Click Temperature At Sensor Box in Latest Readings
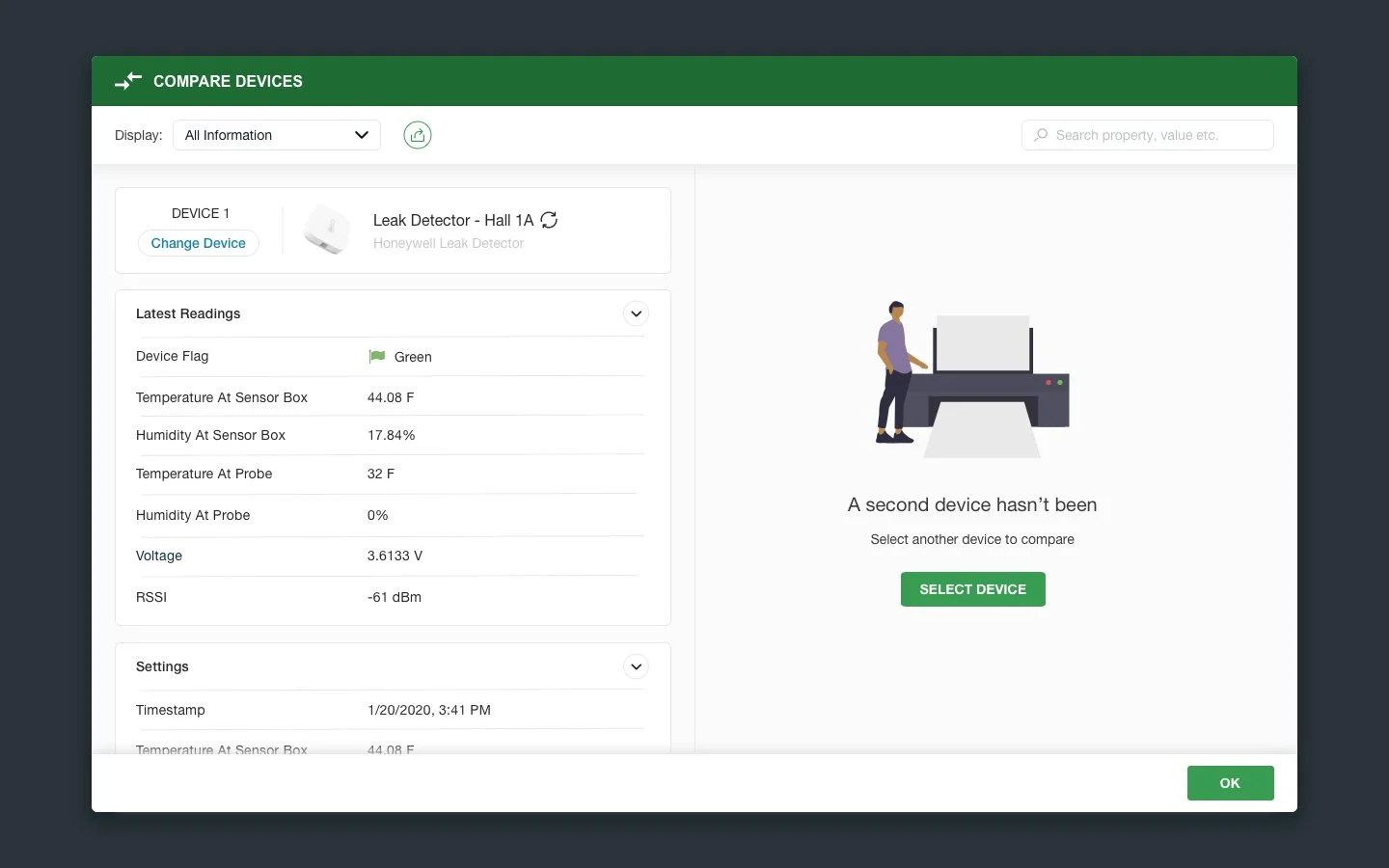 (222, 397)
